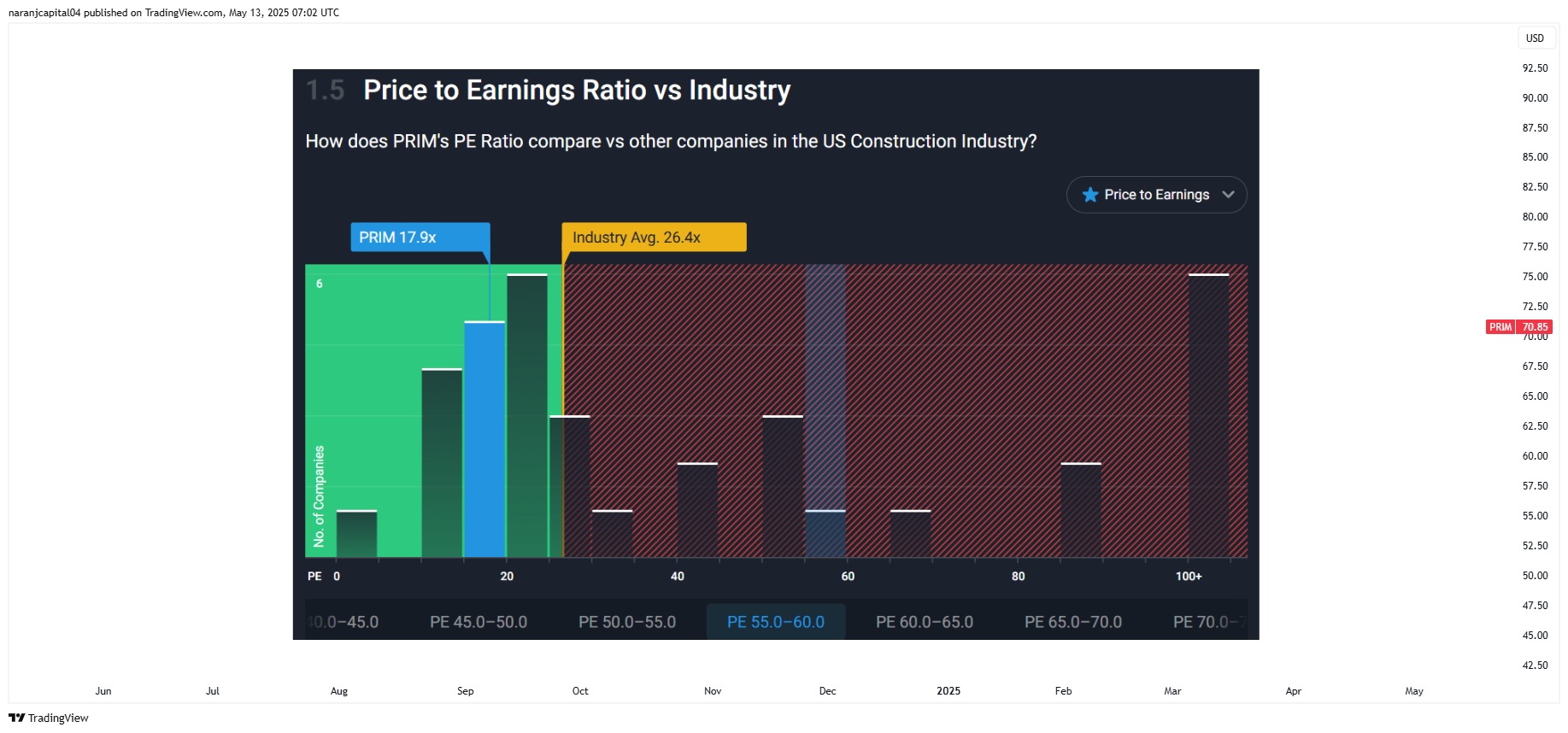Screen dimensions: 1568x733
Task: Click the 'Mar' label on the time axis
Action: tap(1172, 691)
